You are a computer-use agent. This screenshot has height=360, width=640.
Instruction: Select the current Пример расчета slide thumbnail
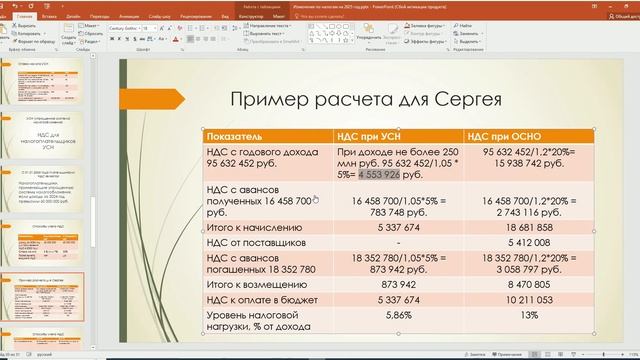[42, 297]
